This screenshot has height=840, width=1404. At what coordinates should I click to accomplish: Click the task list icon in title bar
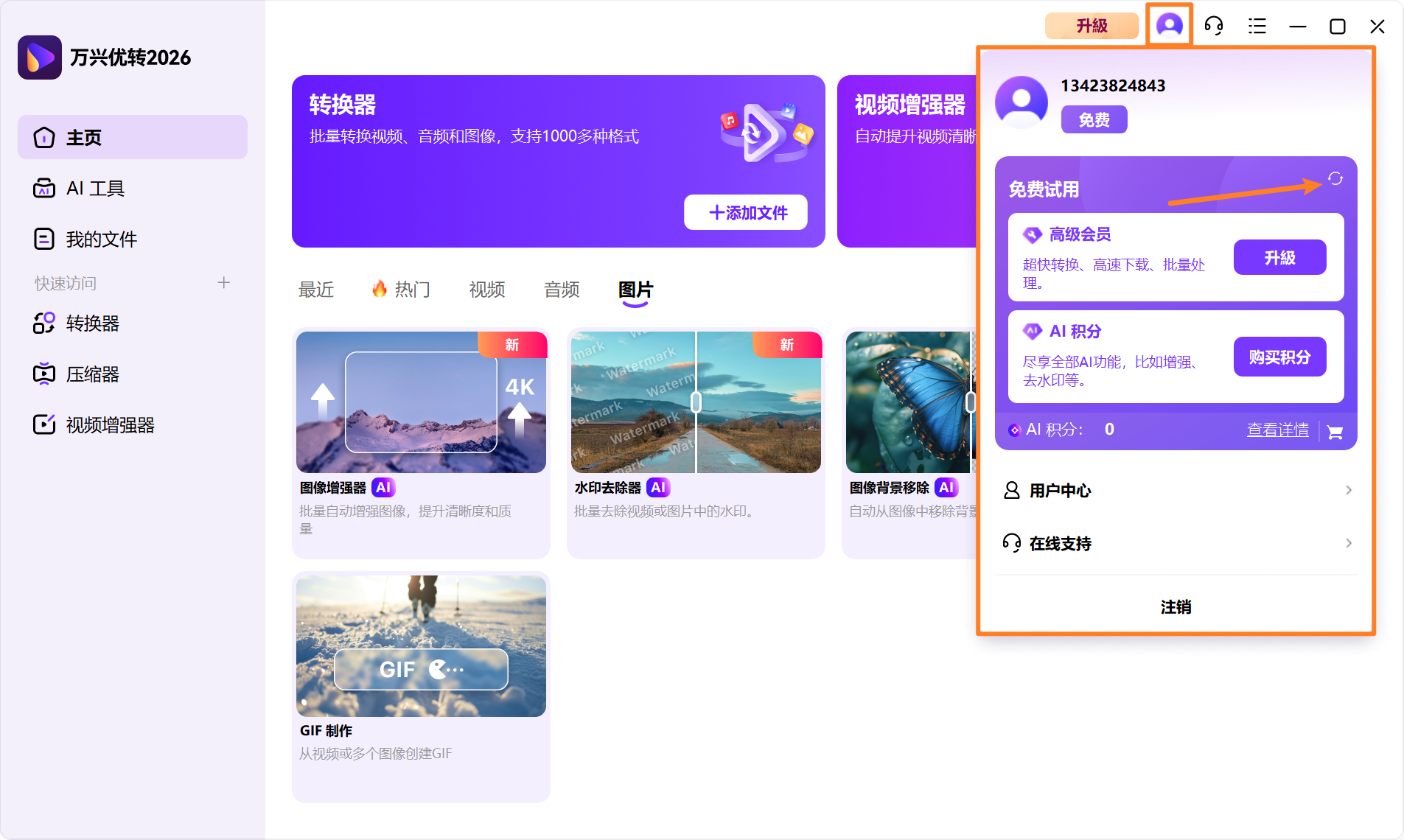[1257, 26]
